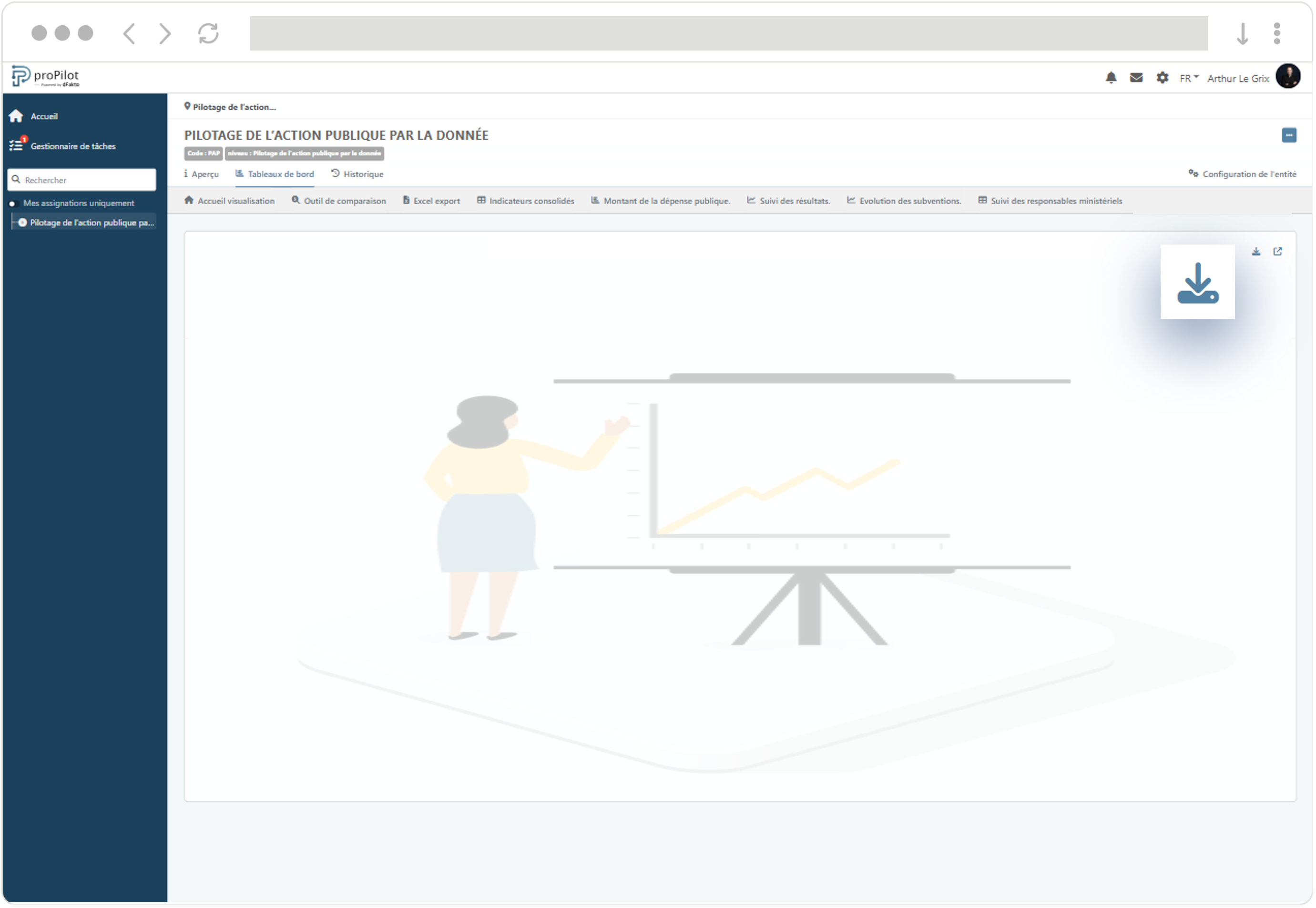Open the messages envelope icon
This screenshot has height=908, width=1316.
click(x=1136, y=77)
